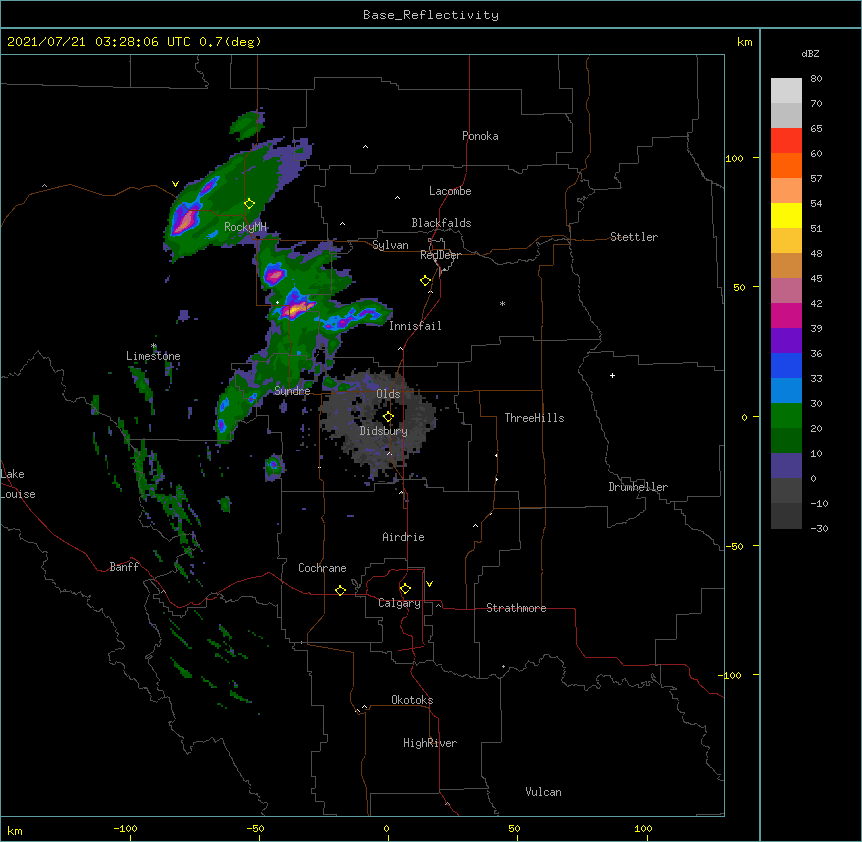Screen dimensions: 862x842
Task: Pick the light blue 30–33 dBZ swatch
Action: [786, 391]
